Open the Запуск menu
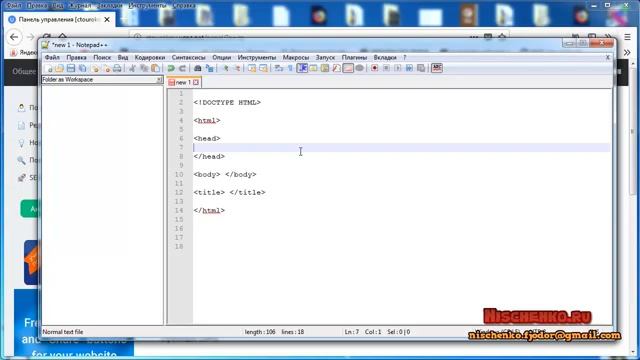This screenshot has height=360, width=640. point(325,58)
